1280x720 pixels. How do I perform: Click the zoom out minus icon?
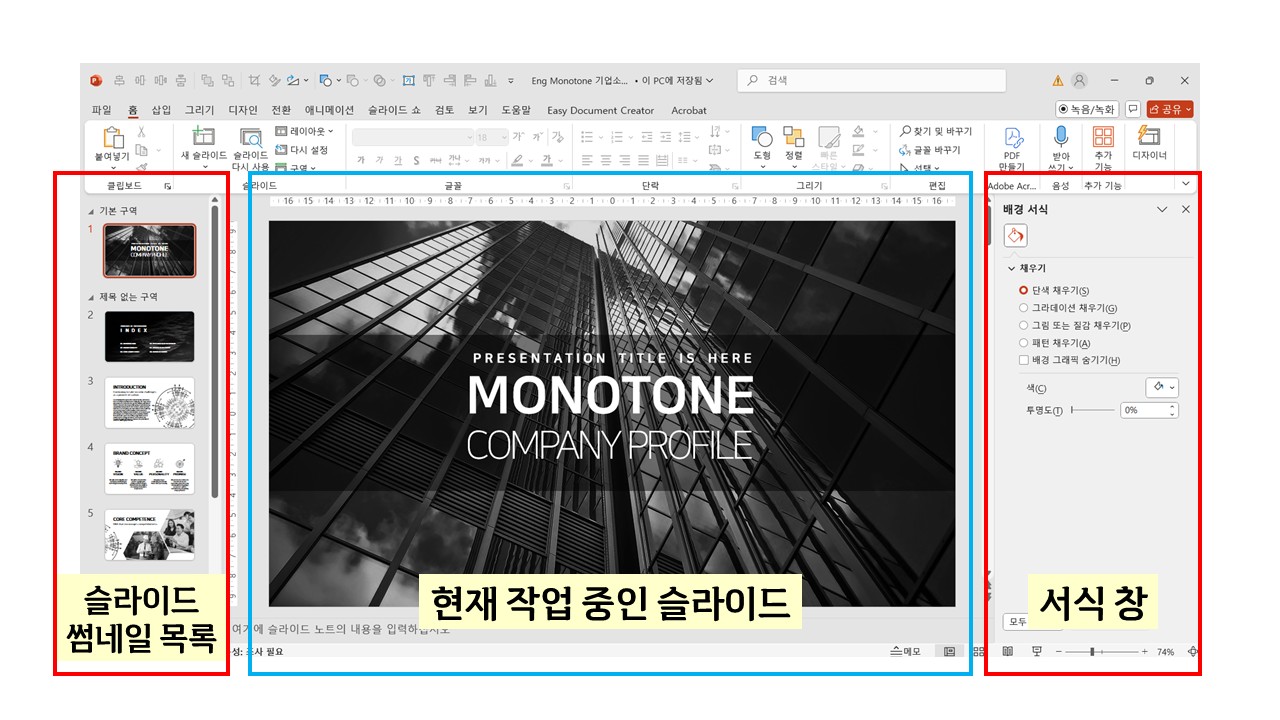[1059, 651]
